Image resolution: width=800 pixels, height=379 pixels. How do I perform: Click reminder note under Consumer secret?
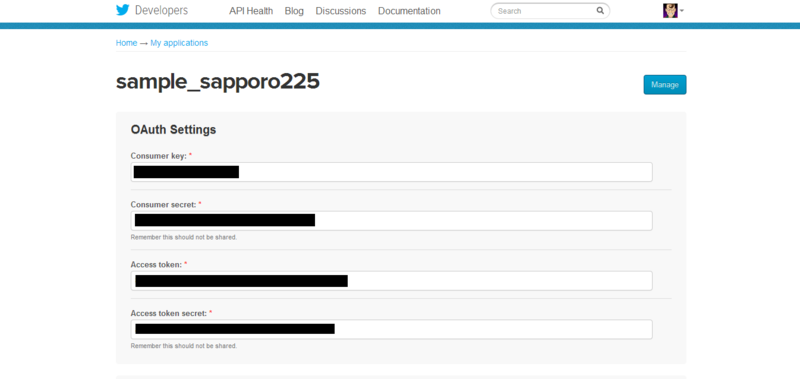(184, 237)
